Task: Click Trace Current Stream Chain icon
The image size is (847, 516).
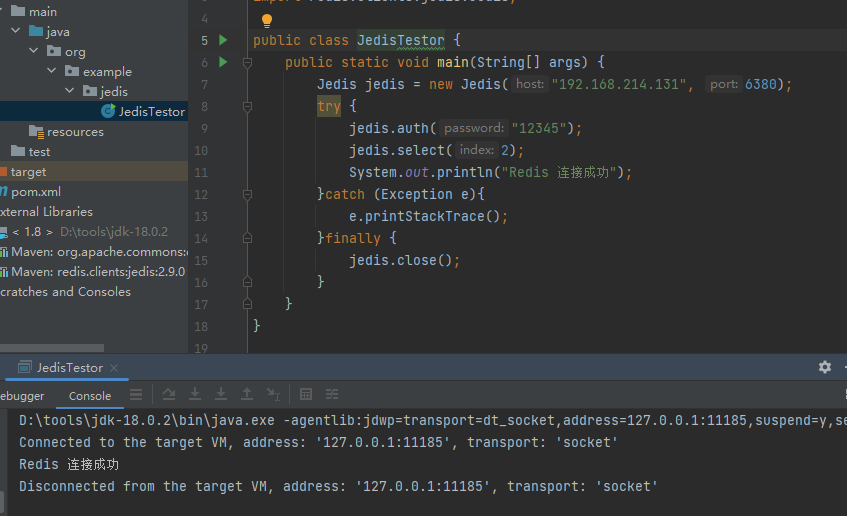Action: (x=332, y=394)
